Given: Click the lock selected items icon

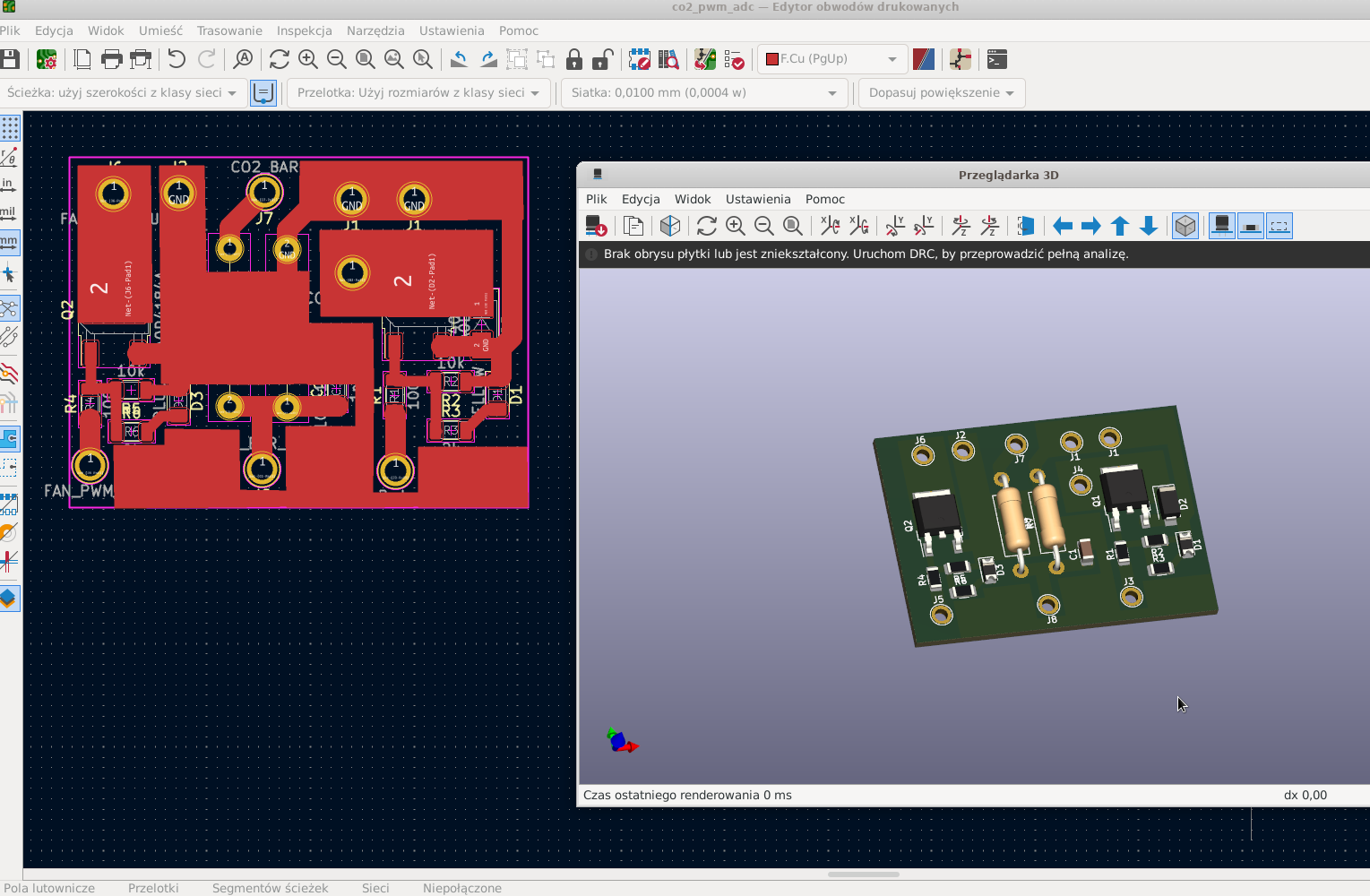Looking at the screenshot, I should [x=574, y=59].
